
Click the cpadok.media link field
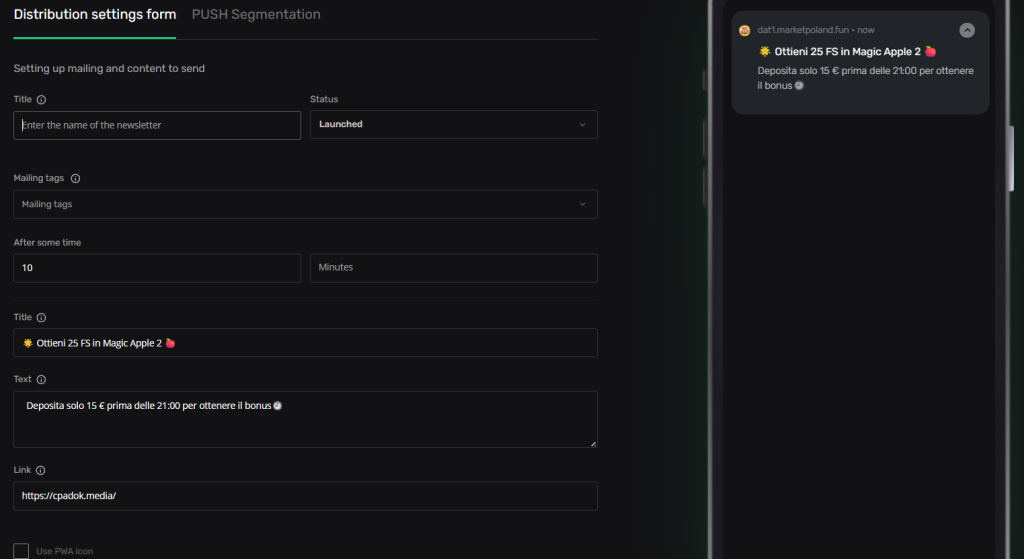coord(305,496)
